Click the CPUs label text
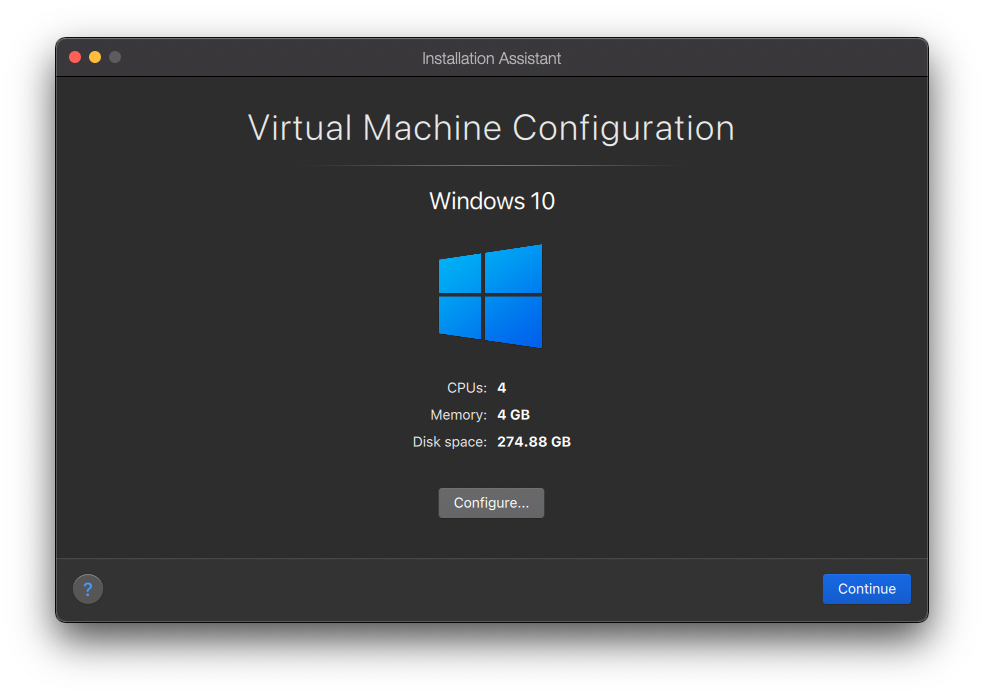Image resolution: width=984 pixels, height=696 pixels. pyautogui.click(x=464, y=387)
